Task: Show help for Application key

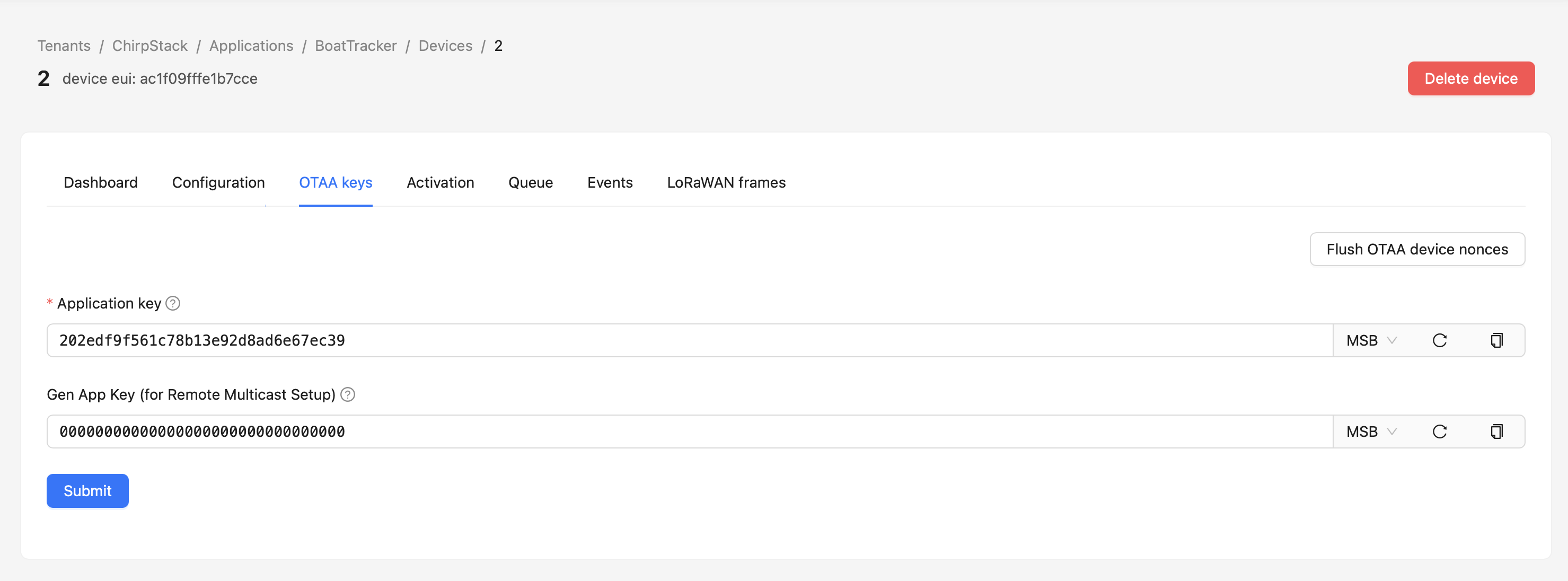Action: [x=173, y=303]
